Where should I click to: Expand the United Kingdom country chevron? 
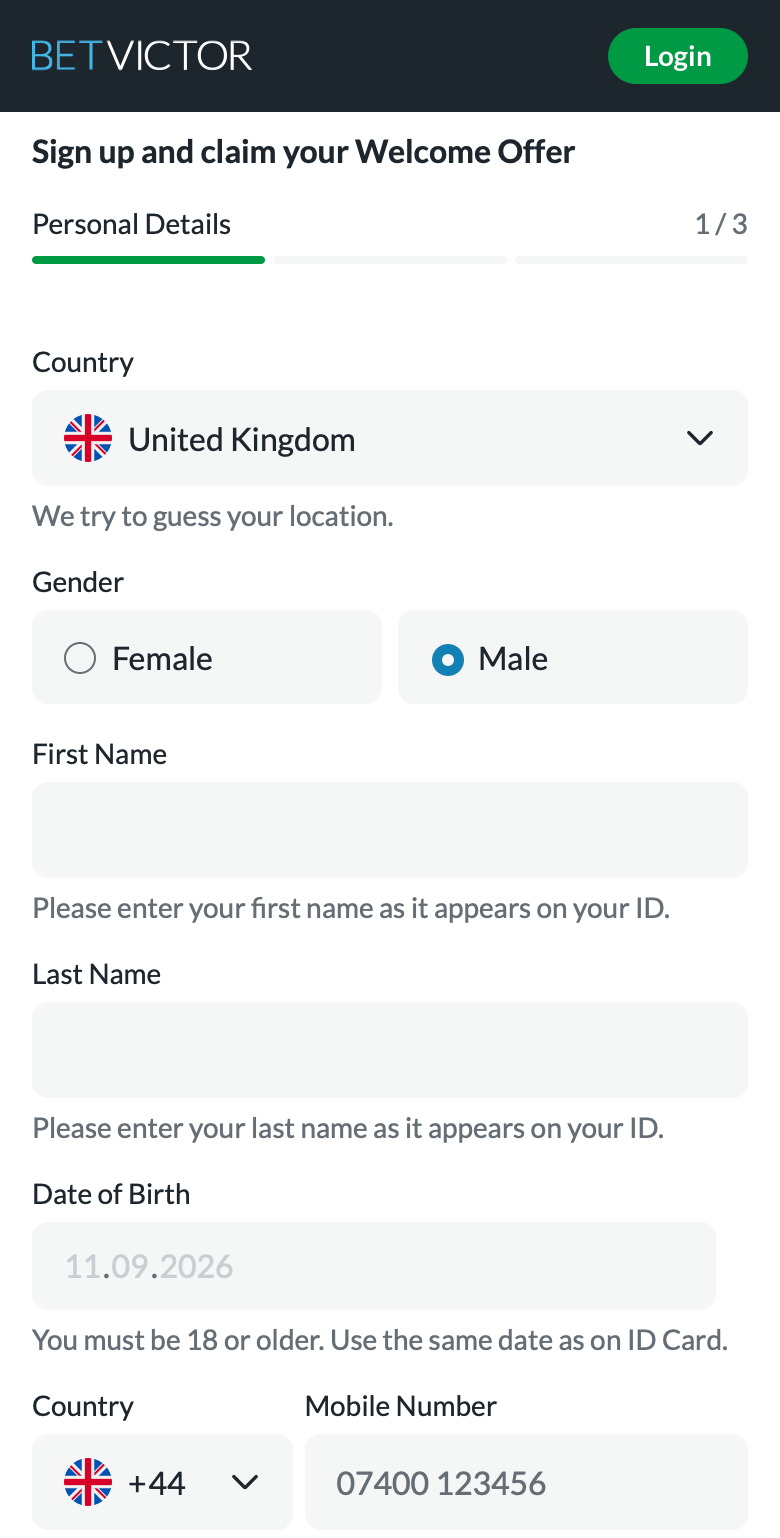point(700,438)
